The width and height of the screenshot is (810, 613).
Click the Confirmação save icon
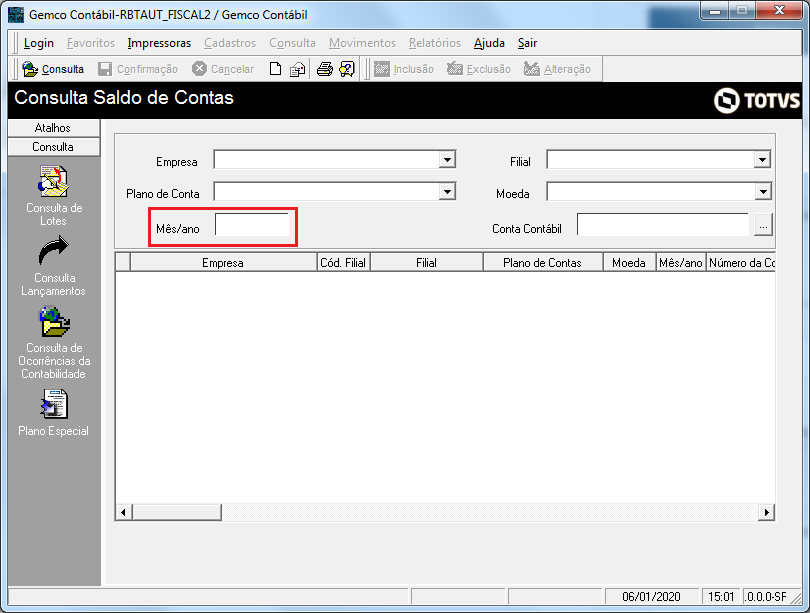[105, 69]
